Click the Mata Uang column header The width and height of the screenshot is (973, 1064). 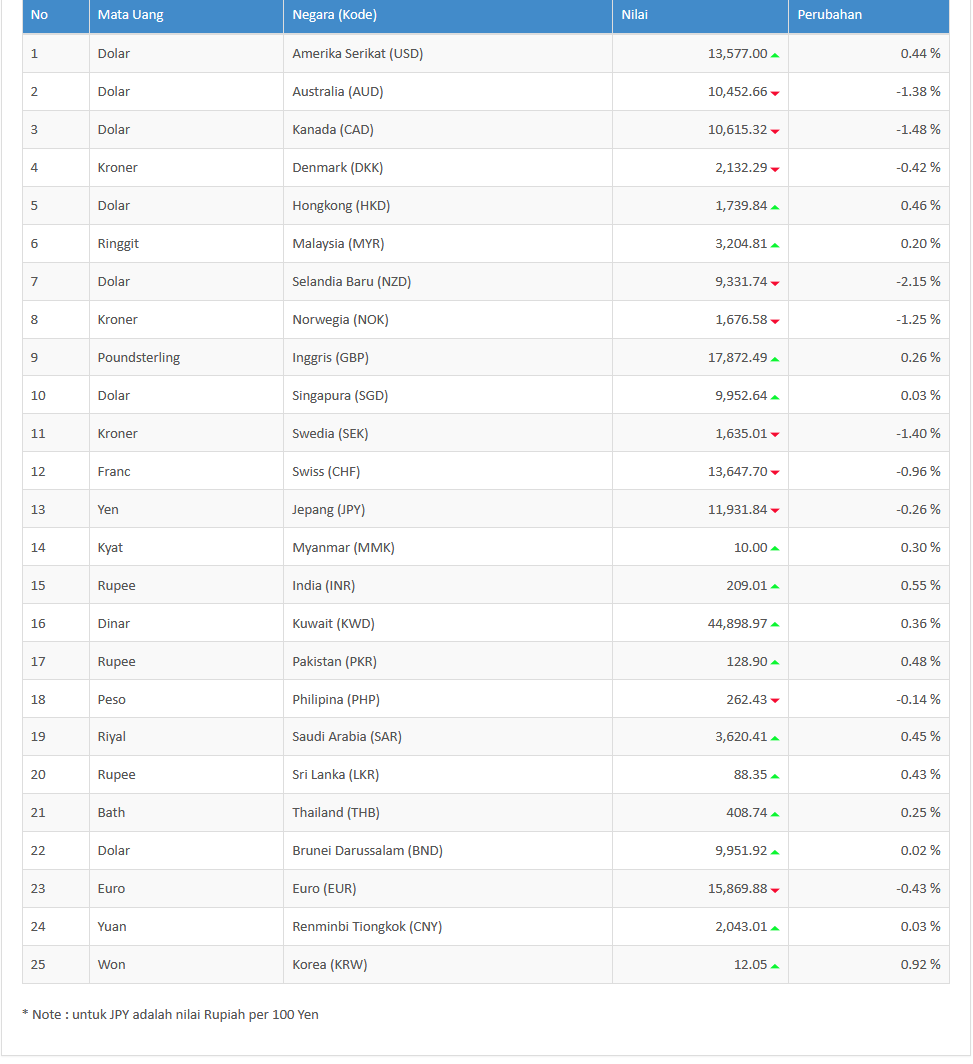click(x=187, y=16)
